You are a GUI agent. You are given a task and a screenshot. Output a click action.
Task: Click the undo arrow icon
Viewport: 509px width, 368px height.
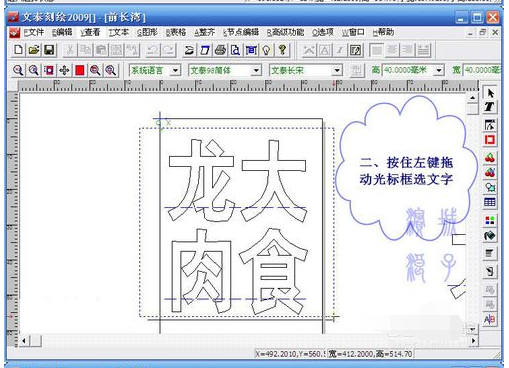coord(153,50)
